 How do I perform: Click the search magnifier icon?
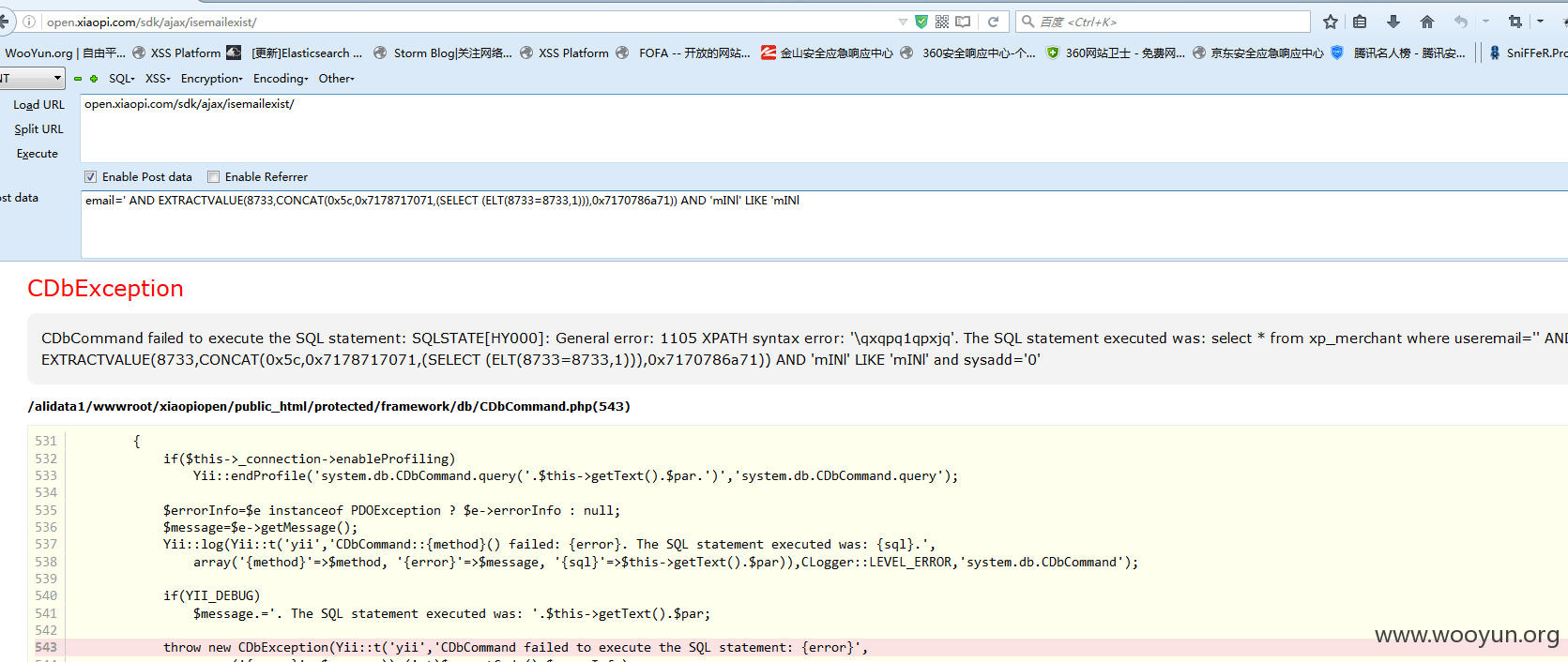point(1028,22)
